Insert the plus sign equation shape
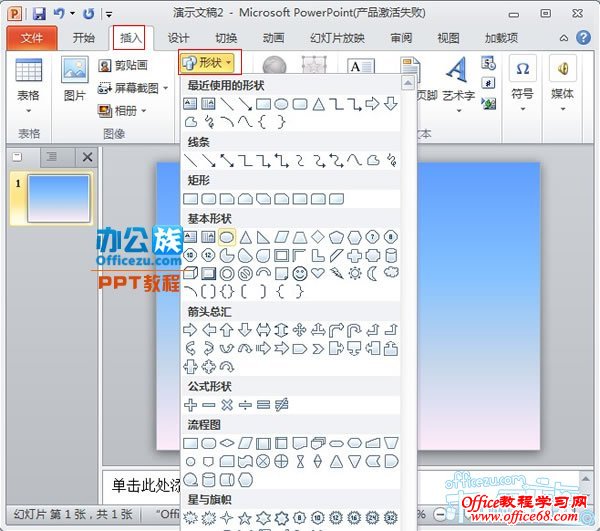Screen dimensions: 600x531 pyautogui.click(x=191, y=404)
